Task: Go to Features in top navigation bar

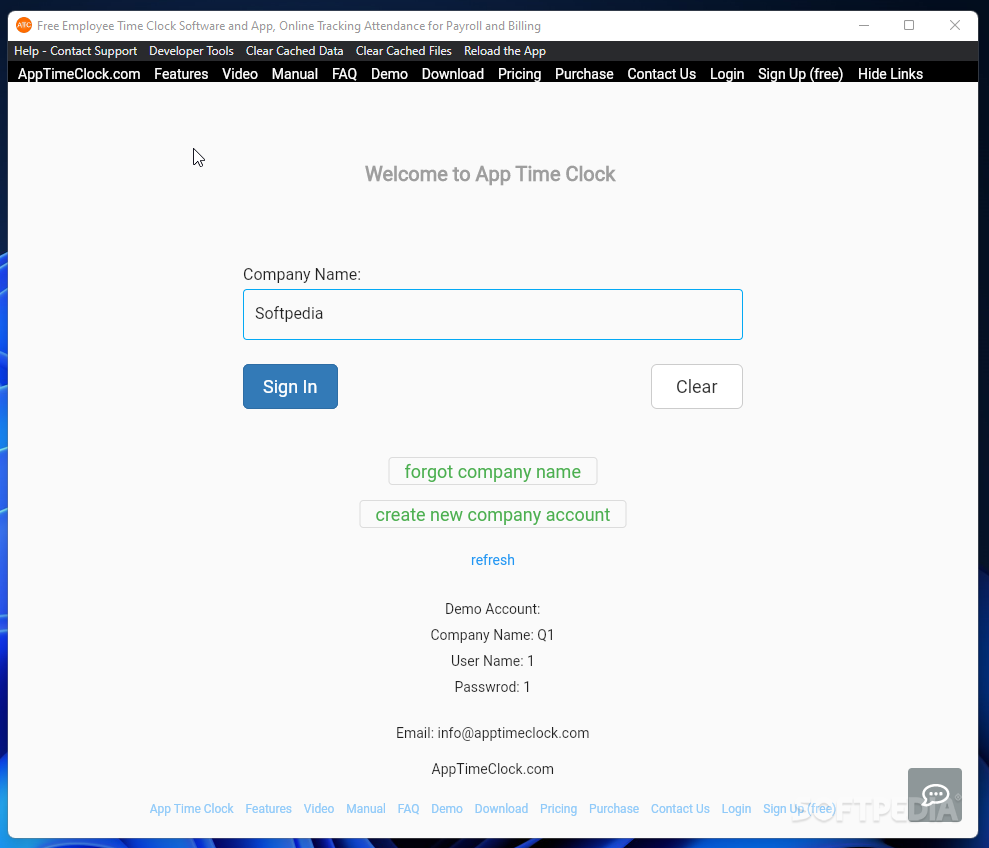Action: (181, 74)
